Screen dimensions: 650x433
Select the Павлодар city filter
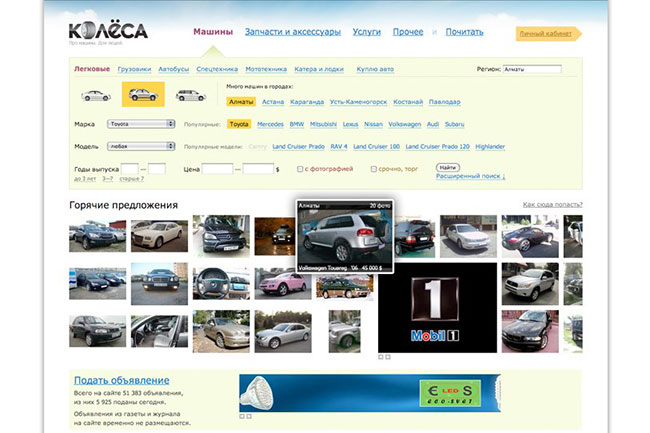pyautogui.click(x=444, y=102)
